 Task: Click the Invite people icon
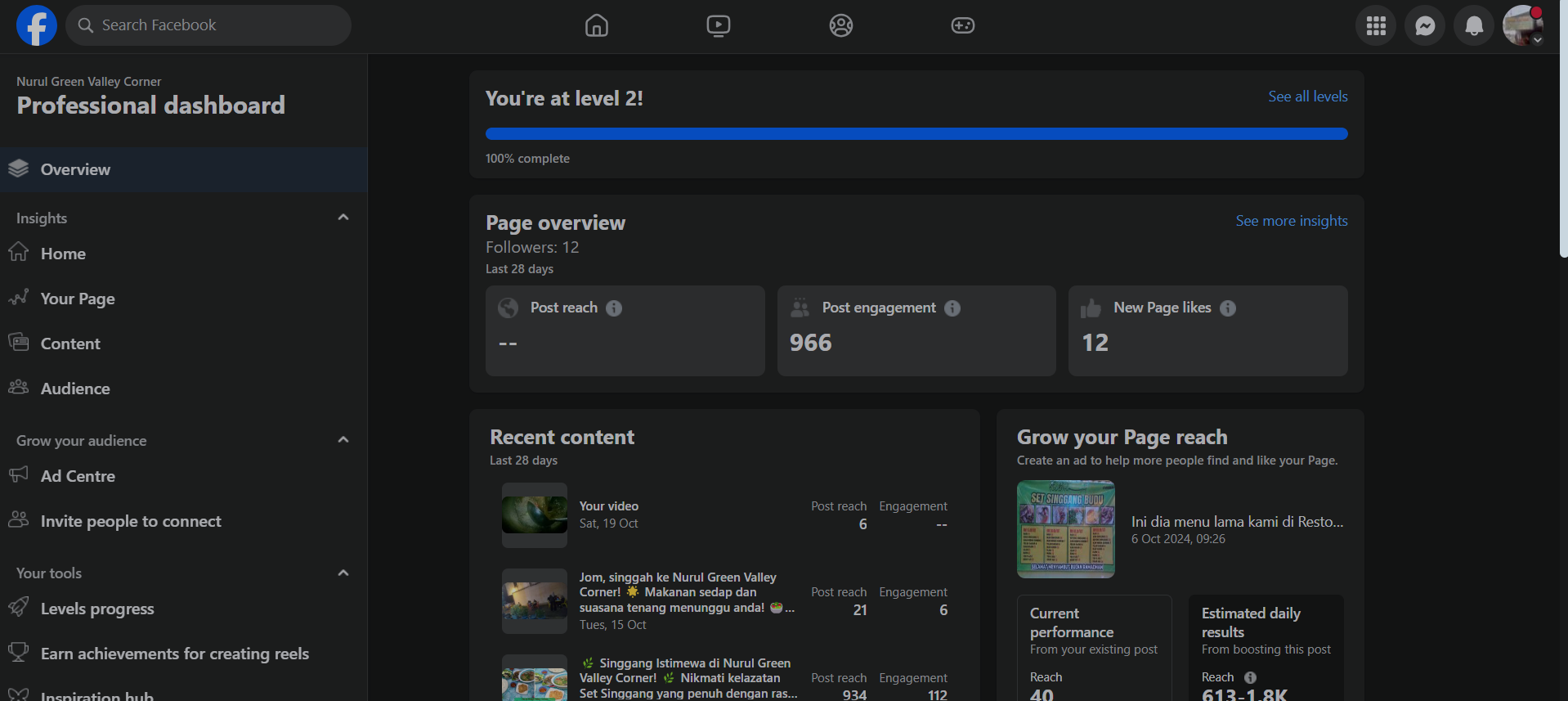(18, 519)
